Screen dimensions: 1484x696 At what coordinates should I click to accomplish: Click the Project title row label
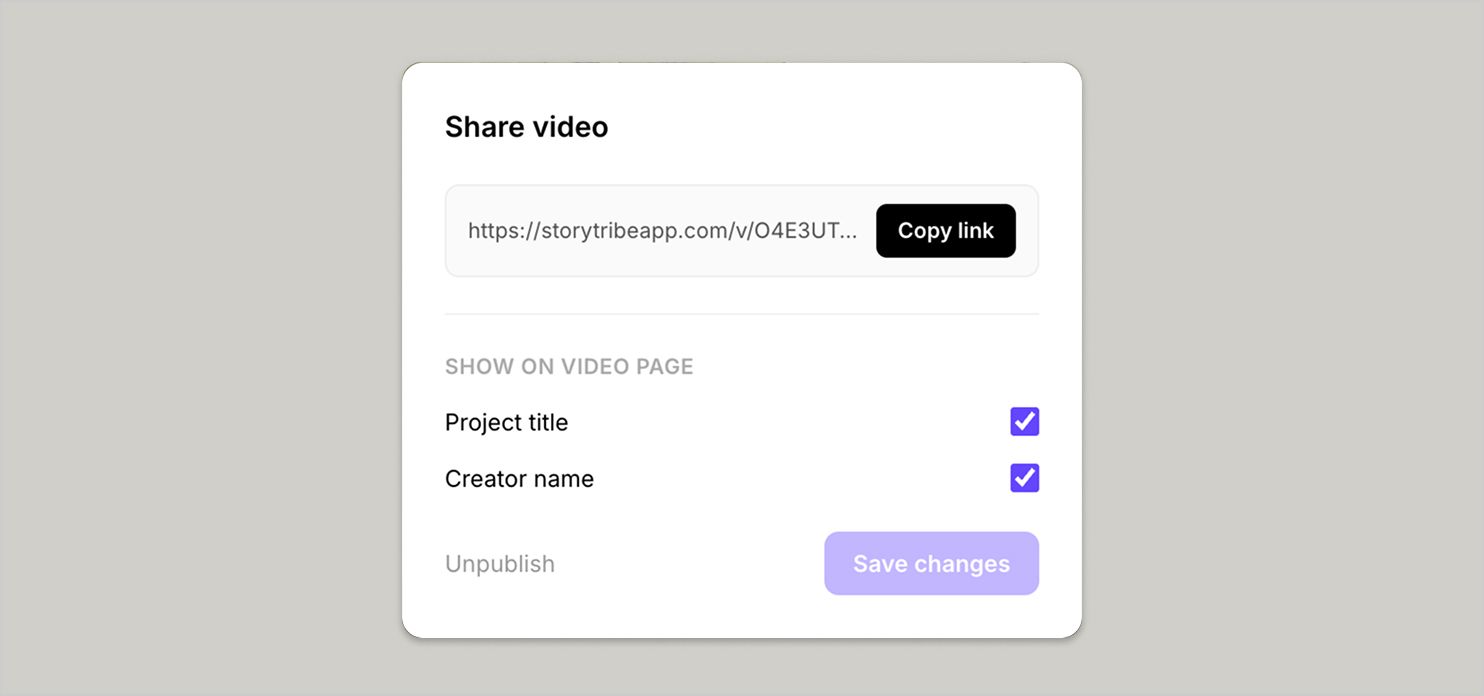[x=506, y=422]
